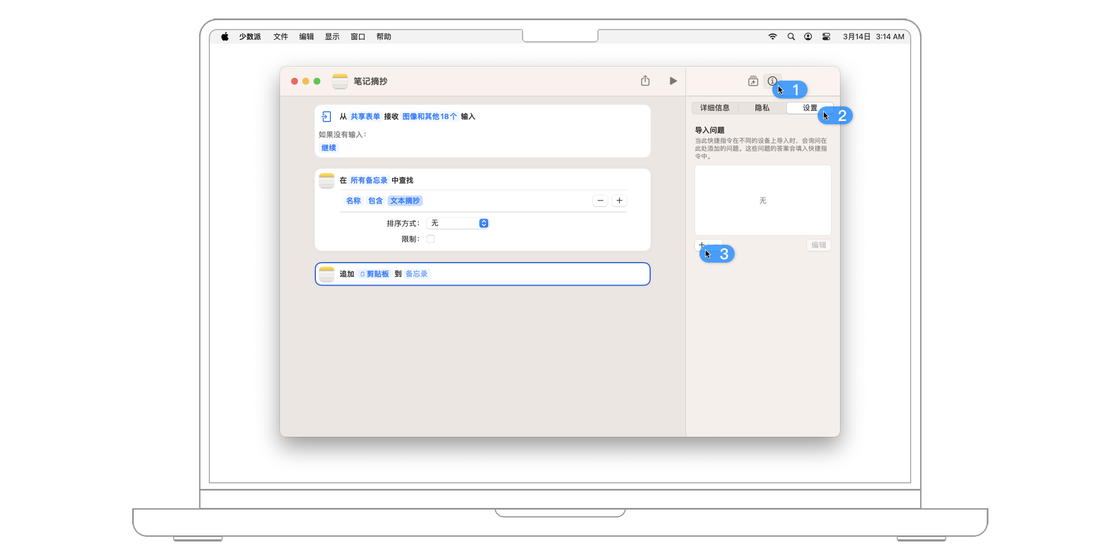
Task: Run the shortcut with the play button
Action: (x=673, y=81)
